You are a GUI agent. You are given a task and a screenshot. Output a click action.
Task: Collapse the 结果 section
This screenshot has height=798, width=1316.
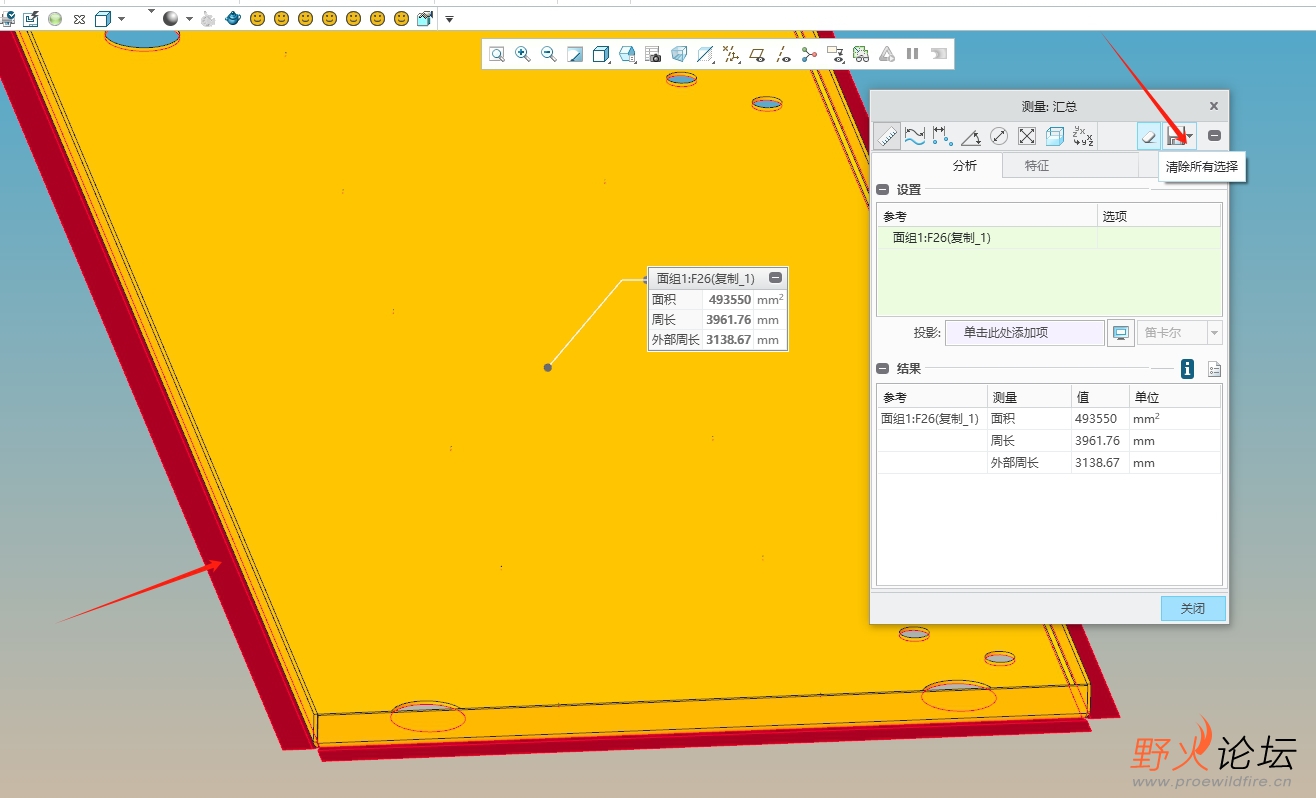[882, 369]
